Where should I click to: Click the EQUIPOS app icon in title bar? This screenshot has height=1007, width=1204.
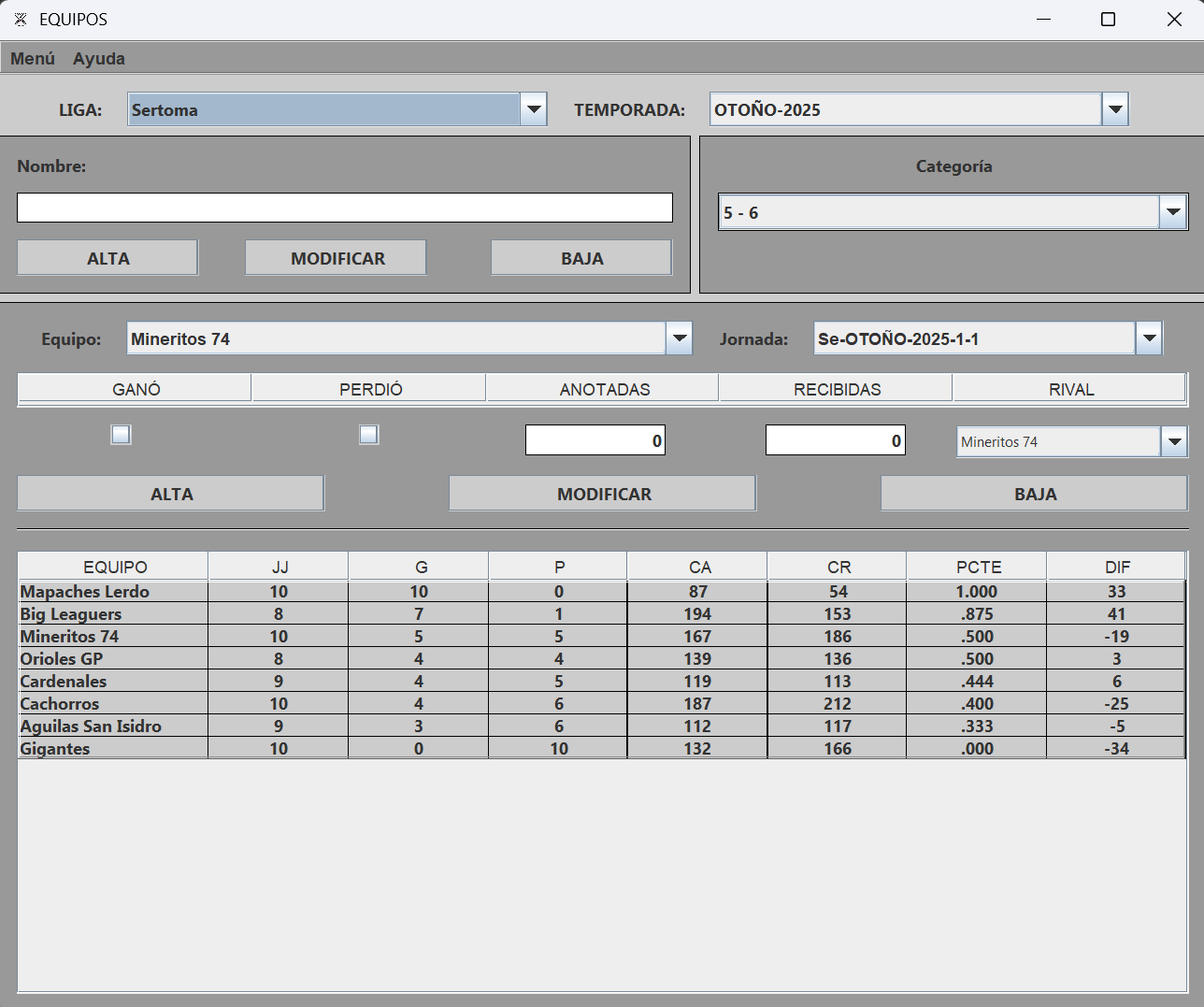[x=21, y=20]
